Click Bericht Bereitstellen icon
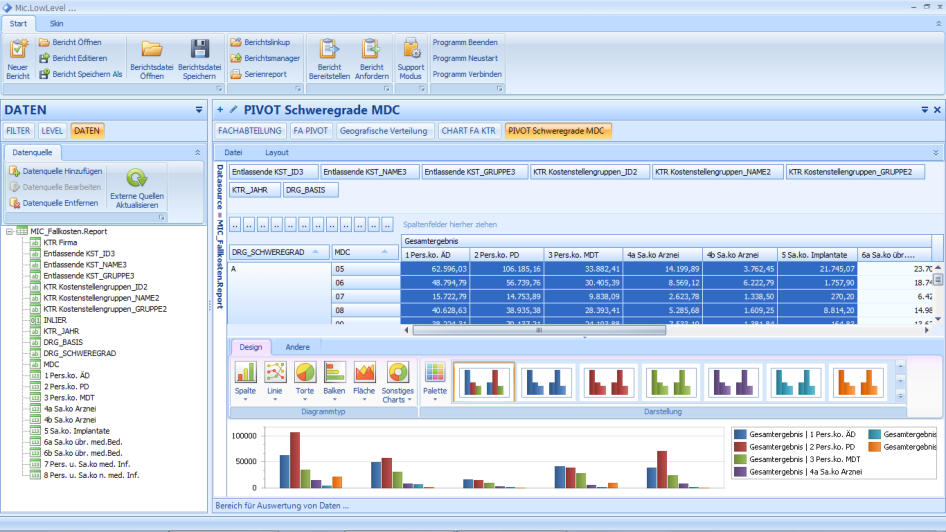 click(x=329, y=49)
